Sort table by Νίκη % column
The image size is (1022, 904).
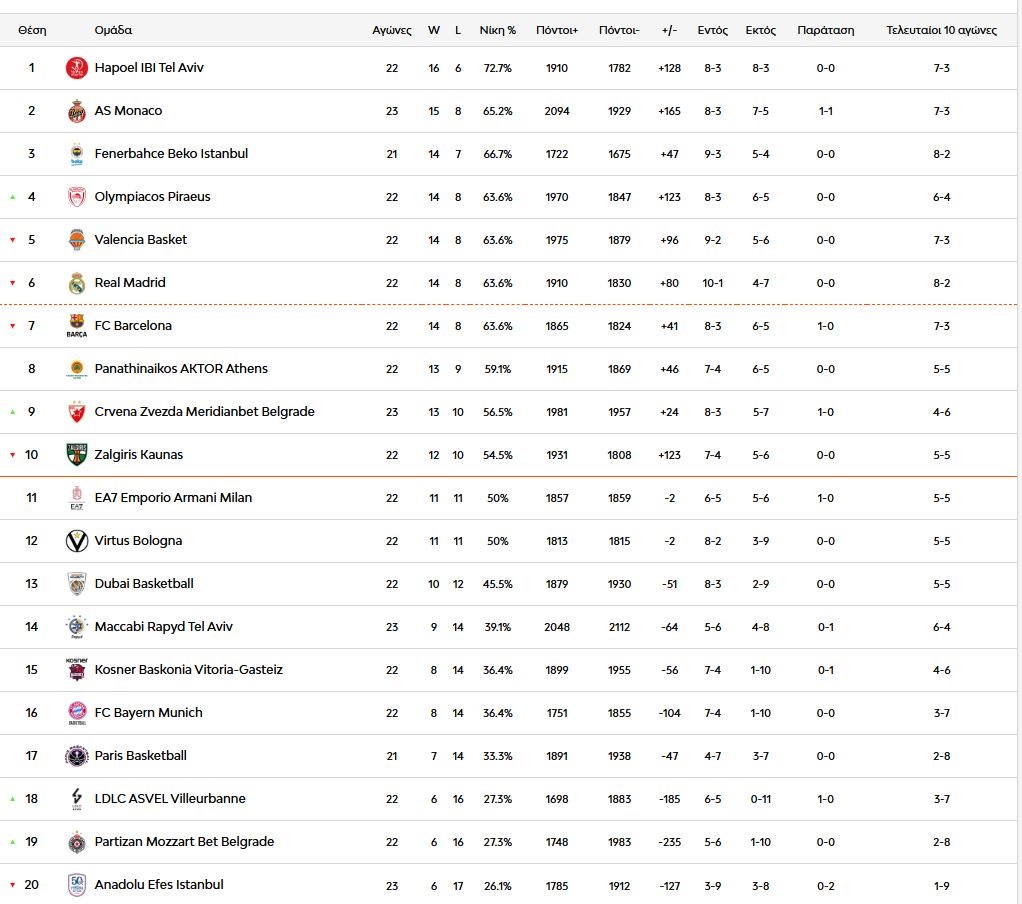point(497,30)
